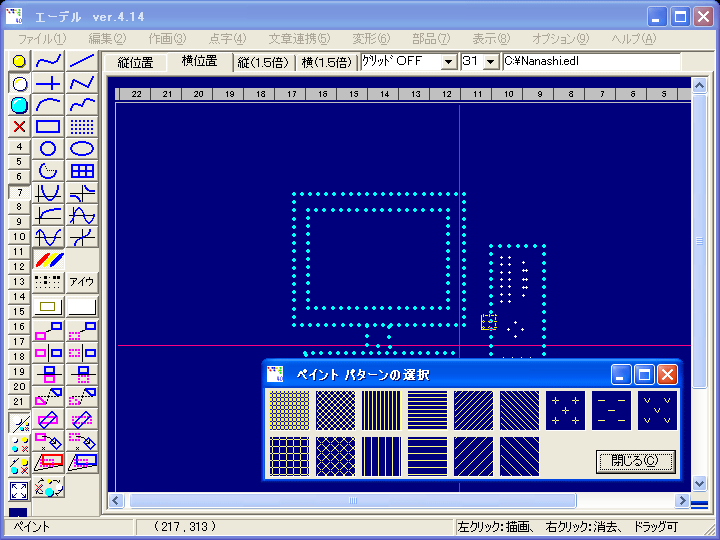Screen dimensions: 720x540
Task: Toggle 縦(1.5倍) vertical scale button
Action: tap(263, 62)
